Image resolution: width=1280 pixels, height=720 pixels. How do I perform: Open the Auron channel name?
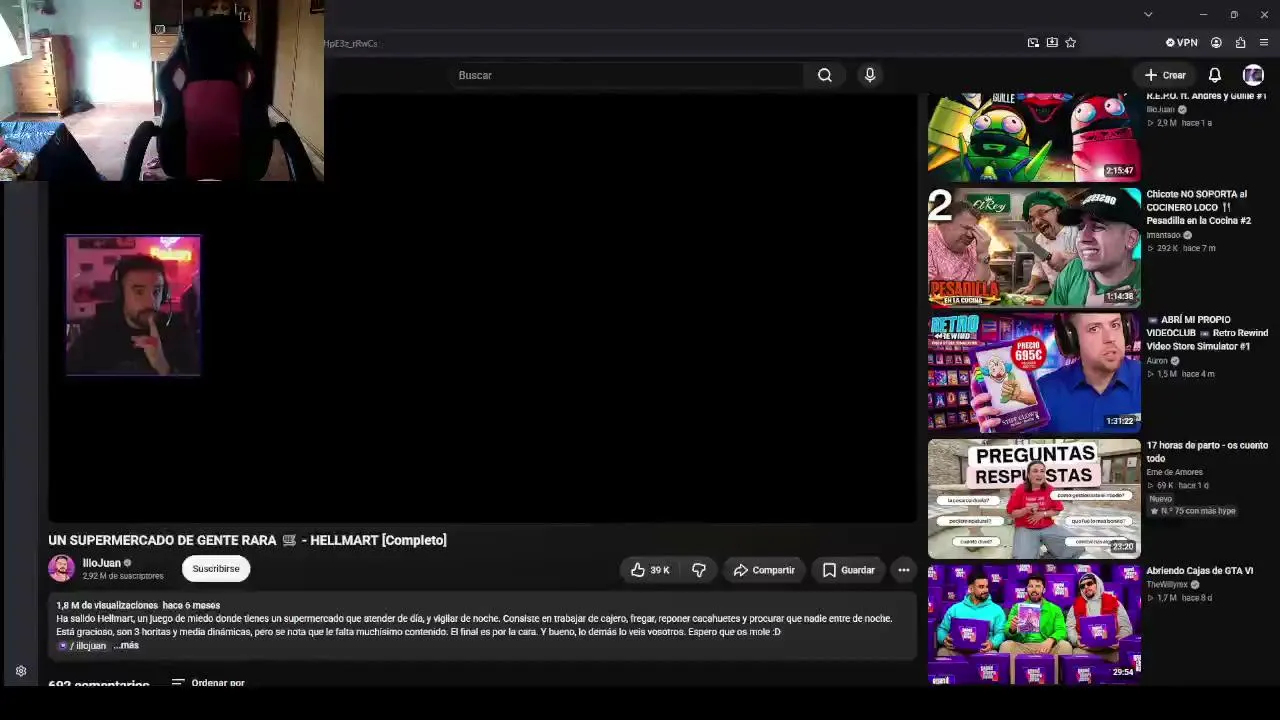click(1157, 361)
